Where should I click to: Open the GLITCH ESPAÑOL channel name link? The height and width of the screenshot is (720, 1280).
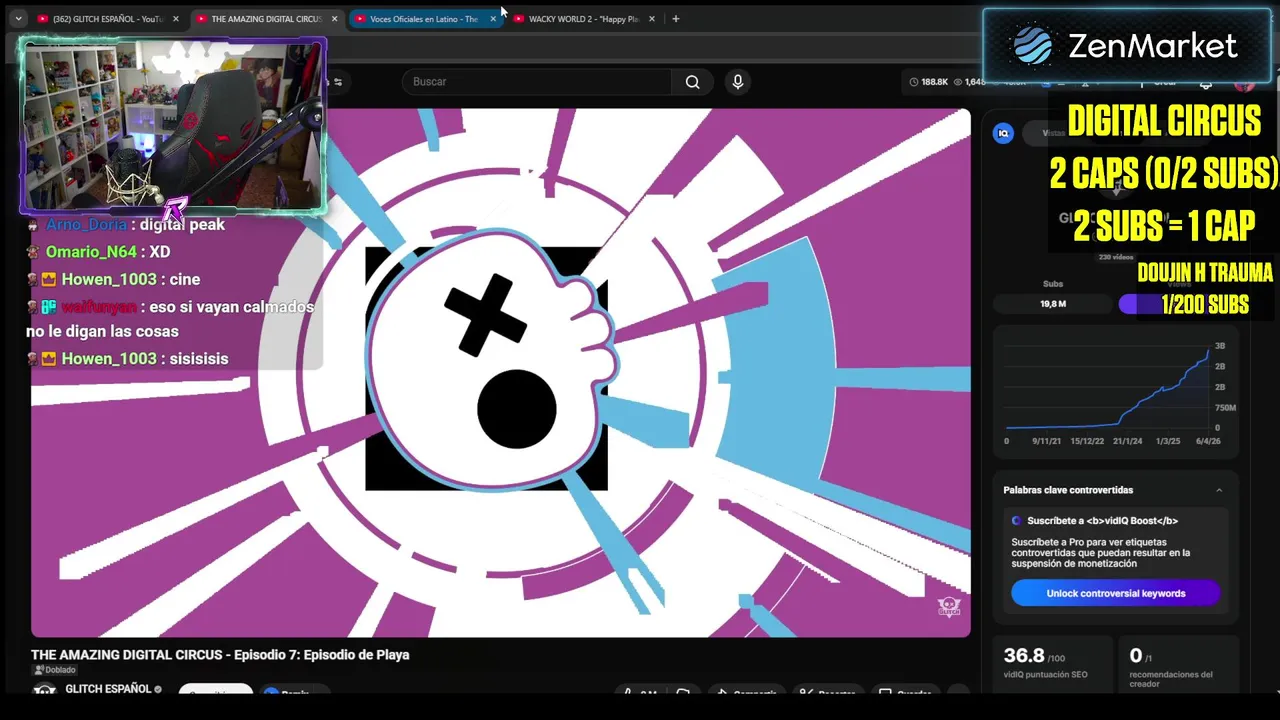click(x=108, y=689)
